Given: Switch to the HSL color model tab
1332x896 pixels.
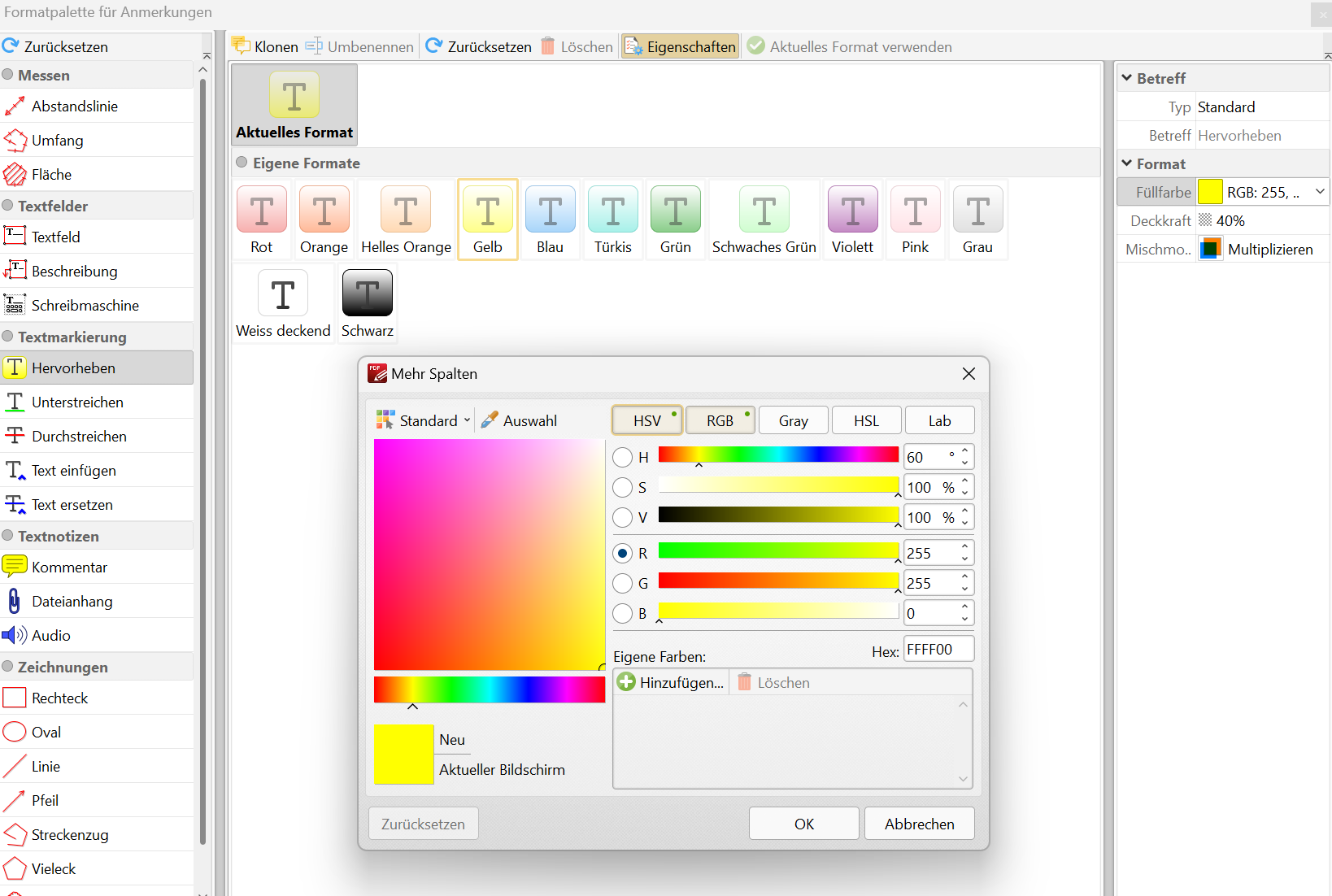Looking at the screenshot, I should pos(867,420).
